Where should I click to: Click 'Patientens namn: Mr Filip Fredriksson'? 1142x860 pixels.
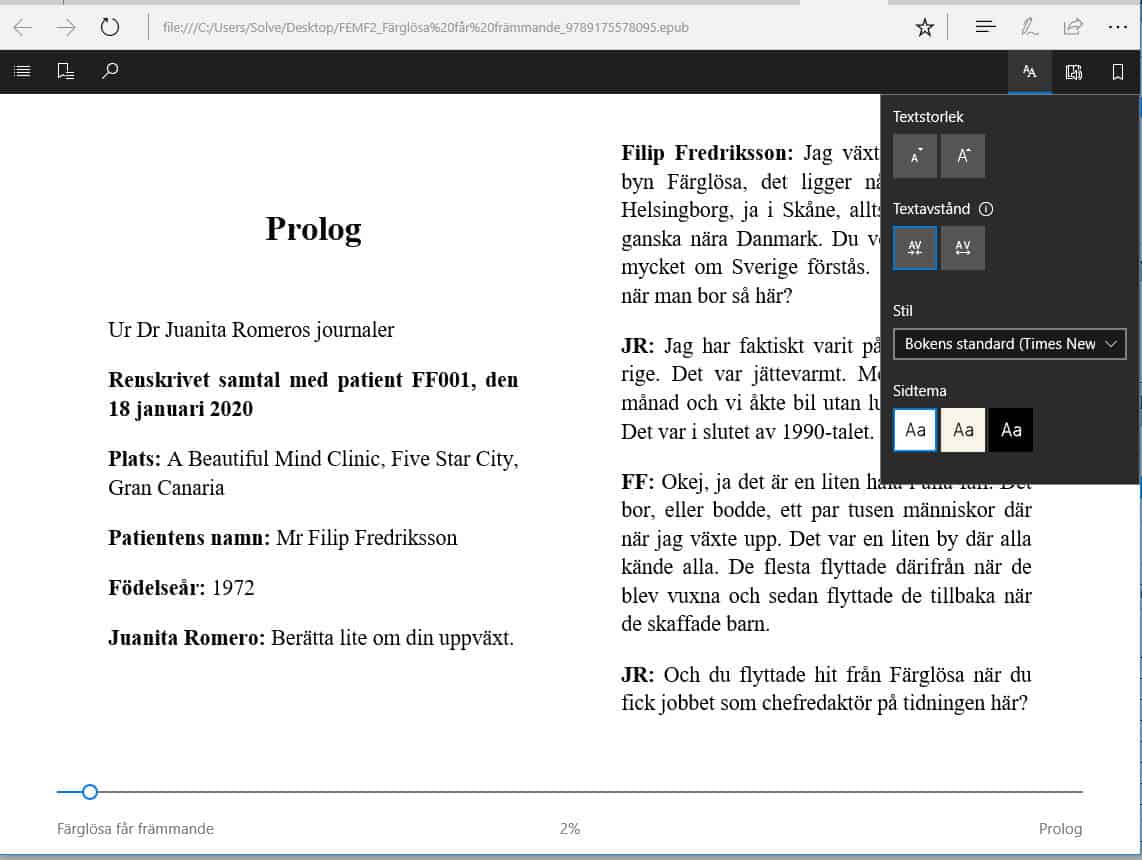(x=283, y=538)
